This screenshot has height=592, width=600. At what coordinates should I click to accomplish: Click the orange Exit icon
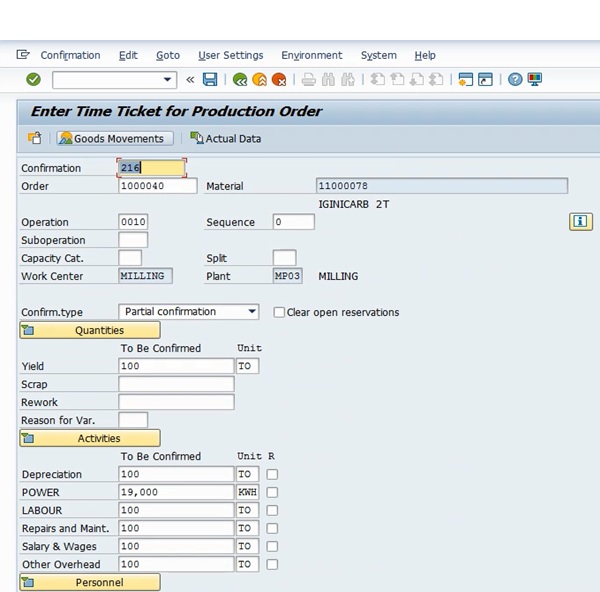[259, 80]
